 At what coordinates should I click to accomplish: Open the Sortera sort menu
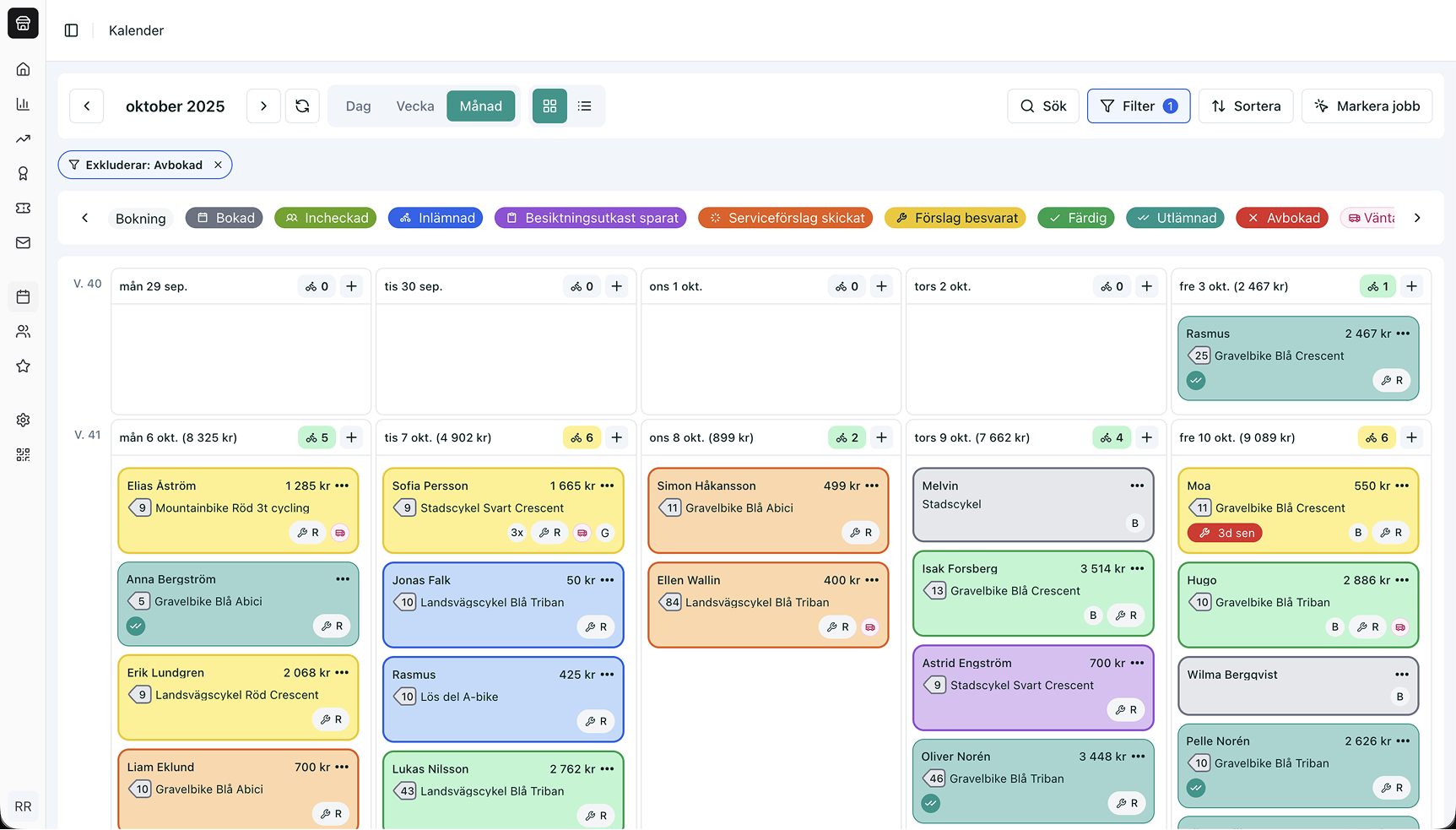[1245, 106]
